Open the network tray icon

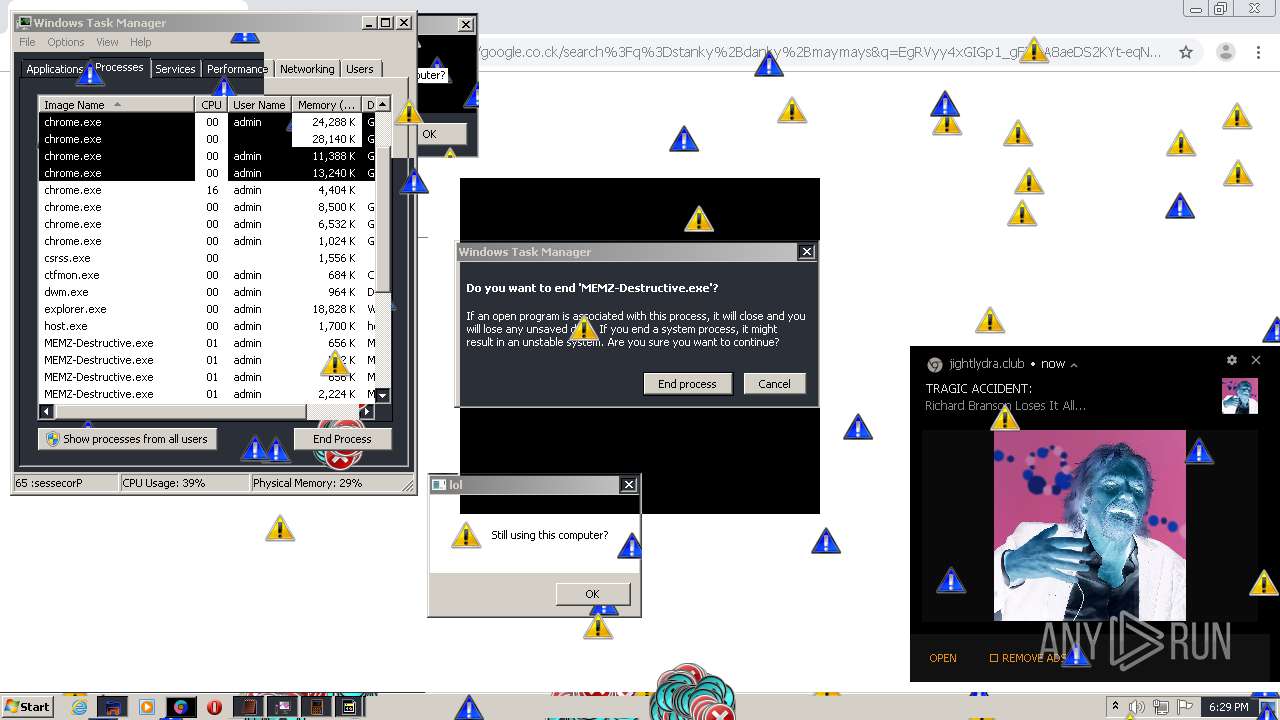[x=1161, y=707]
